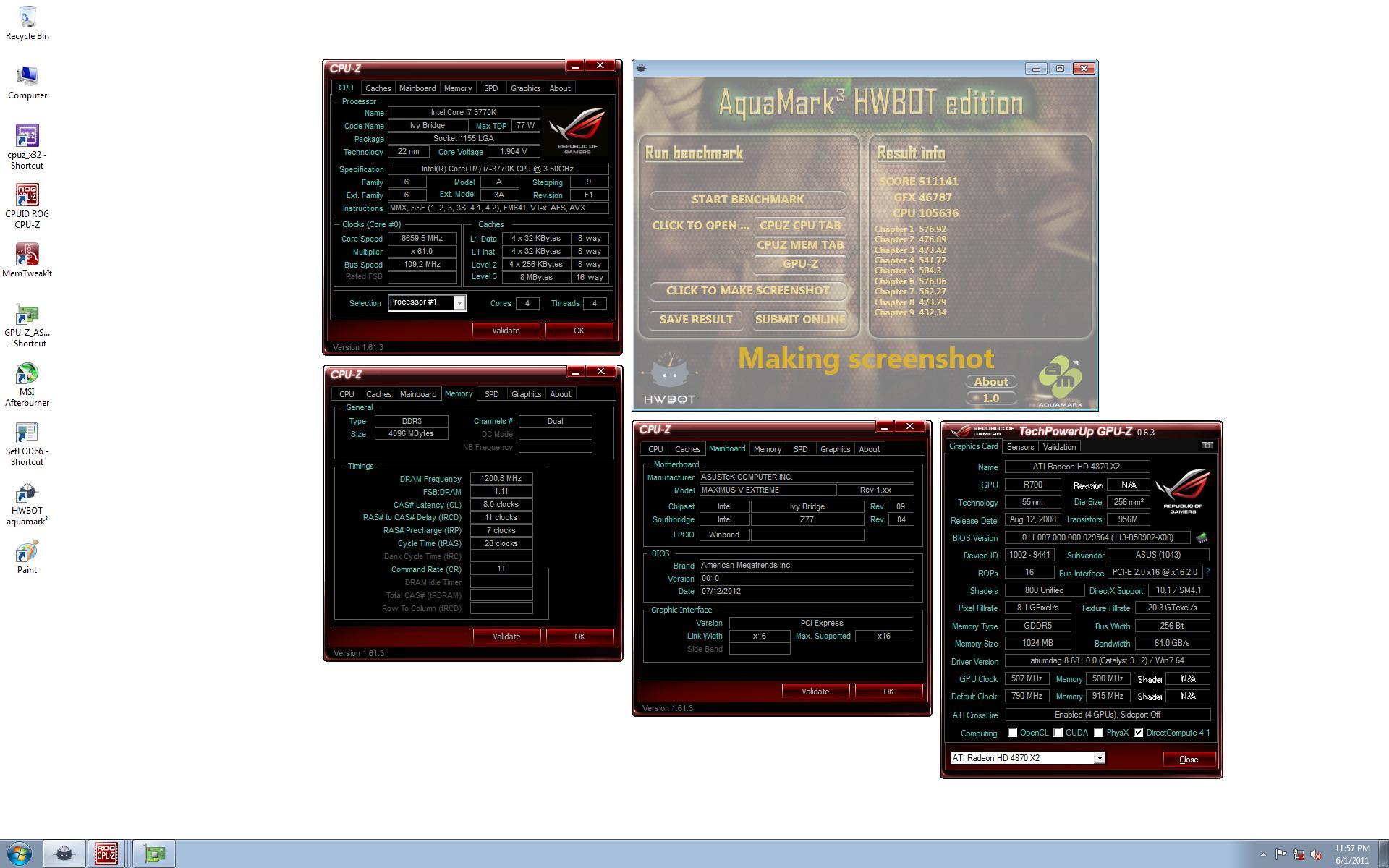Click Driver Version field in GPU-Z
This screenshot has height=868, width=1389.
(x=1107, y=661)
